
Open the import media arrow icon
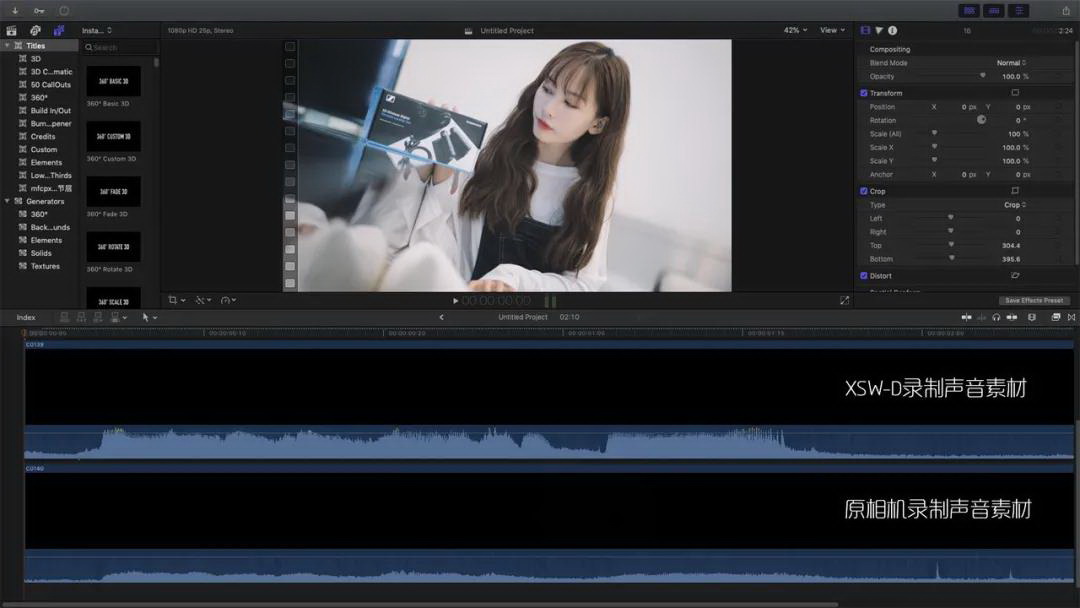pos(15,10)
